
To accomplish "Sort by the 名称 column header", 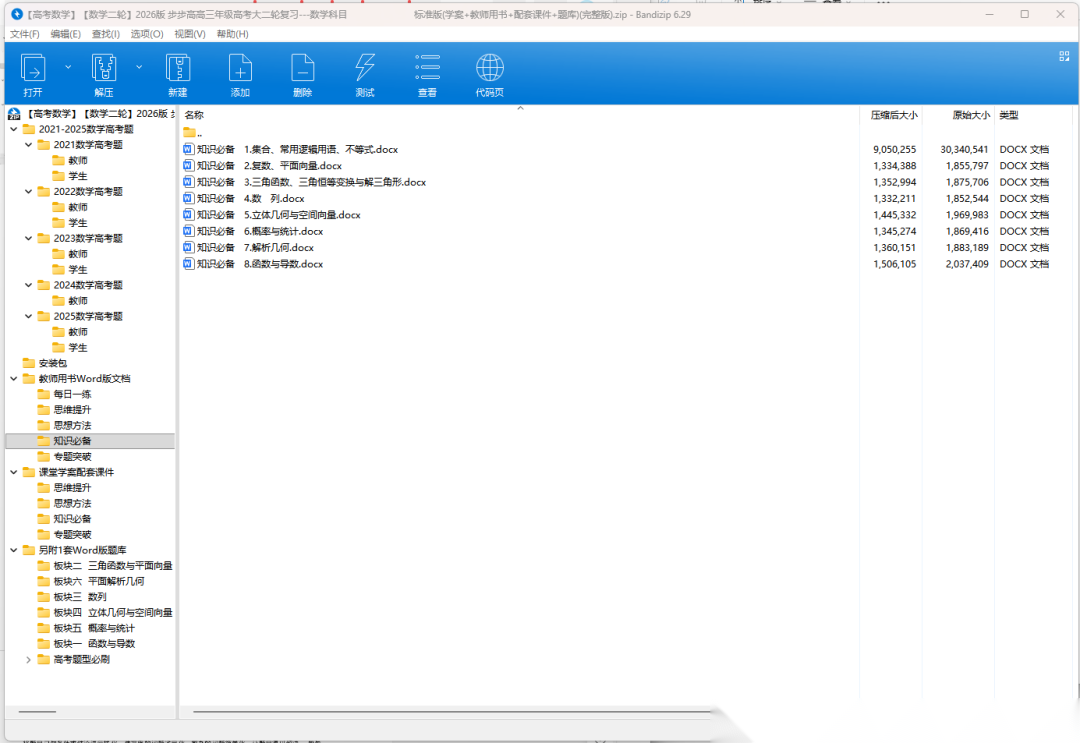I will (x=195, y=115).
